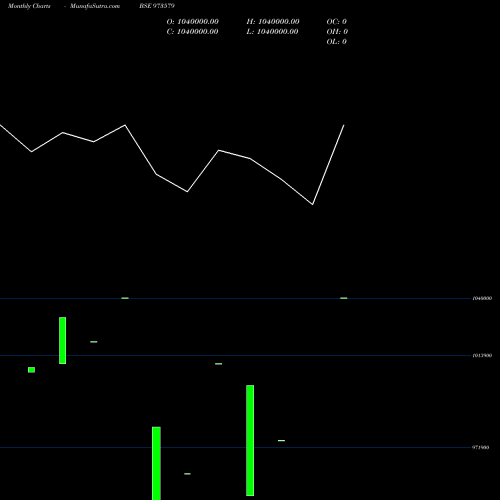Open the MunafaSutra.com label
This screenshot has height=500, width=500.
tap(95, 6)
